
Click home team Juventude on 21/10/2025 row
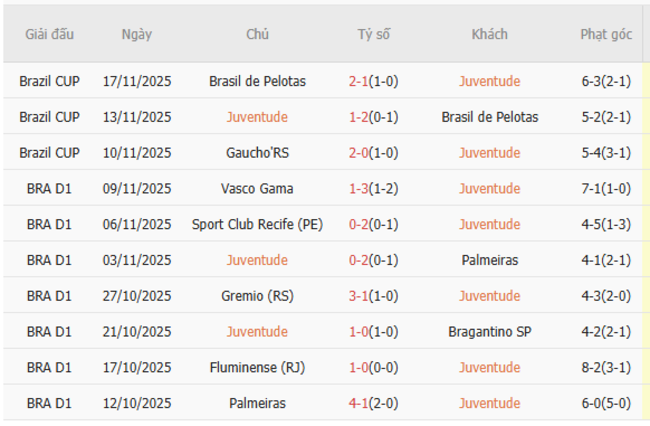point(257,332)
